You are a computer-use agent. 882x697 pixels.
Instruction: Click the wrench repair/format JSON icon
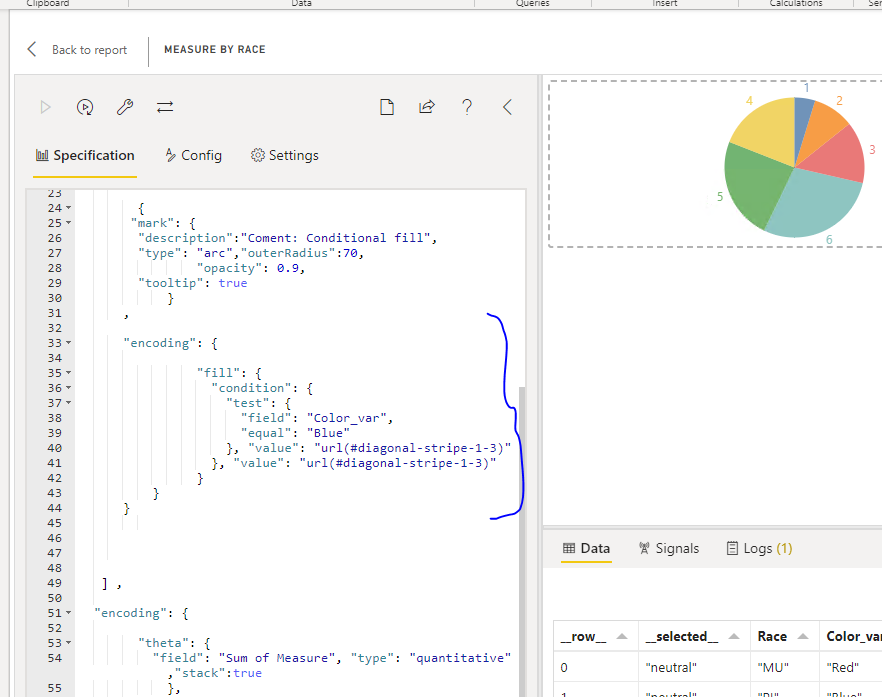point(124,107)
